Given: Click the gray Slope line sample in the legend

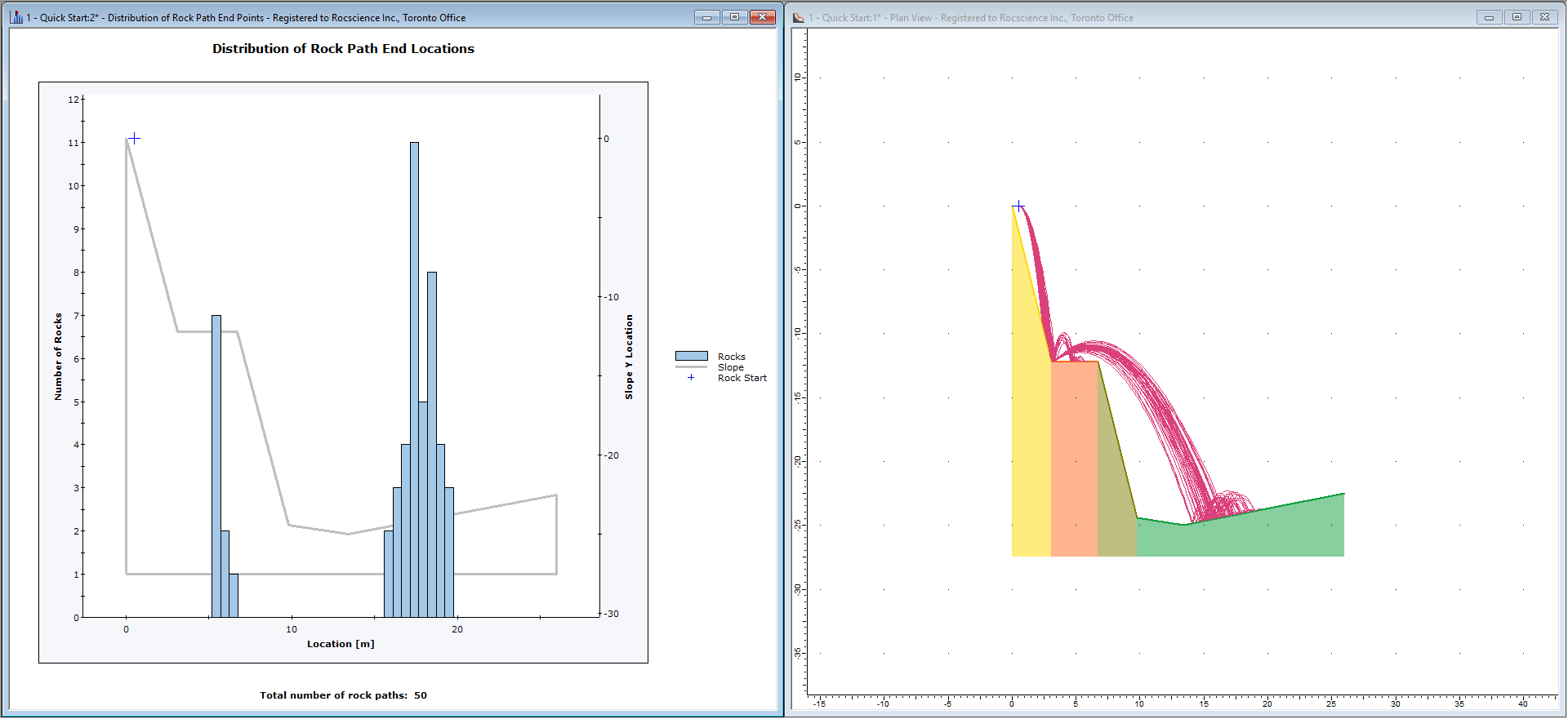Looking at the screenshot, I should tap(691, 367).
